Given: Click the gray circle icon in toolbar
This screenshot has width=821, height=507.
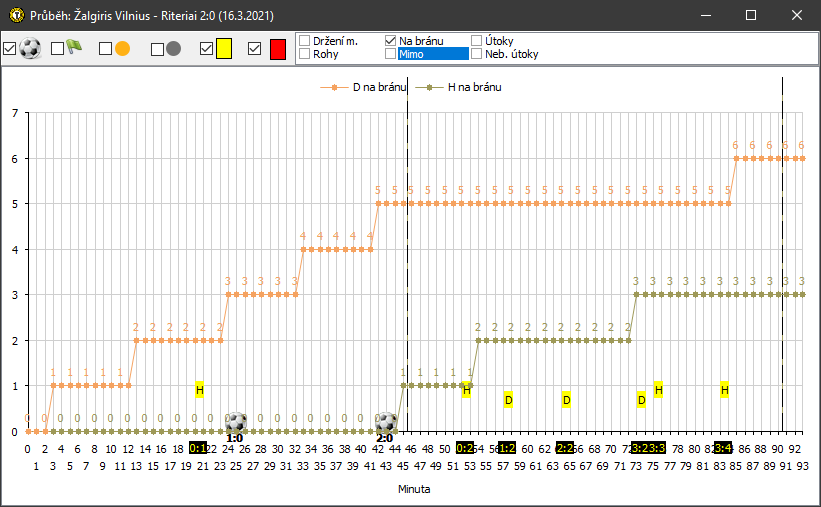Looking at the screenshot, I should [173, 48].
